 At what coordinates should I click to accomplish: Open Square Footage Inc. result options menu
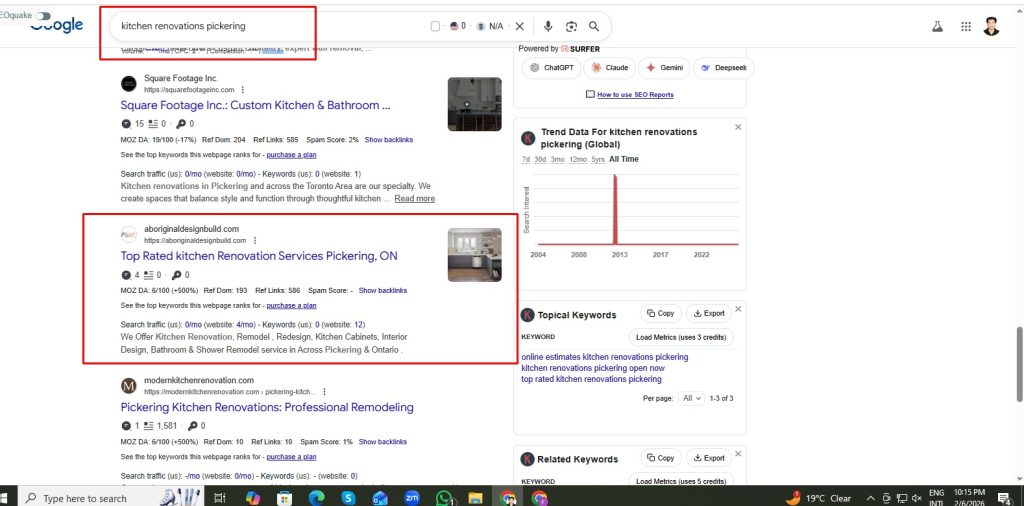pos(242,89)
